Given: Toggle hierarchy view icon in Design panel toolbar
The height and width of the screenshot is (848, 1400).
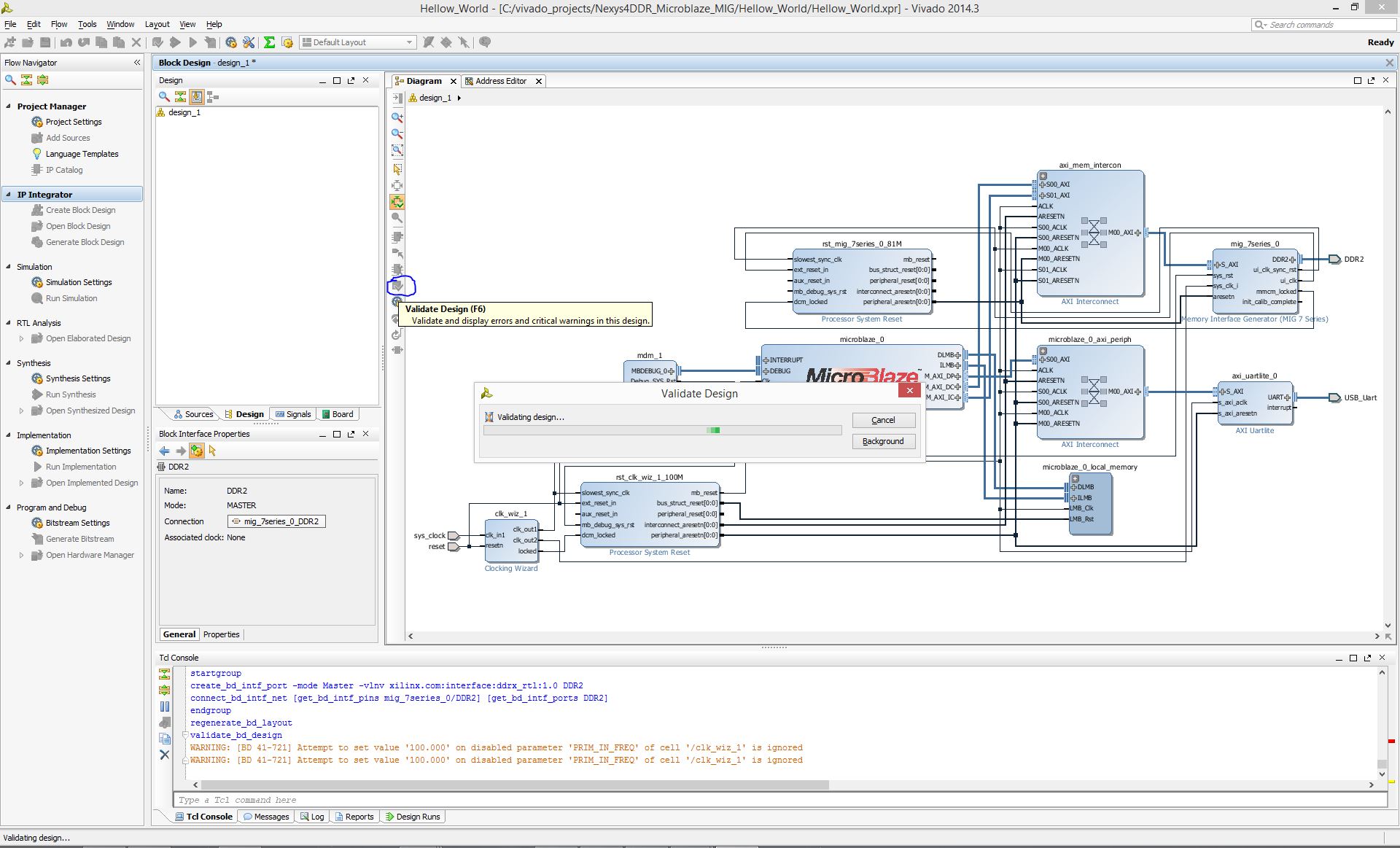Looking at the screenshot, I should point(213,96).
